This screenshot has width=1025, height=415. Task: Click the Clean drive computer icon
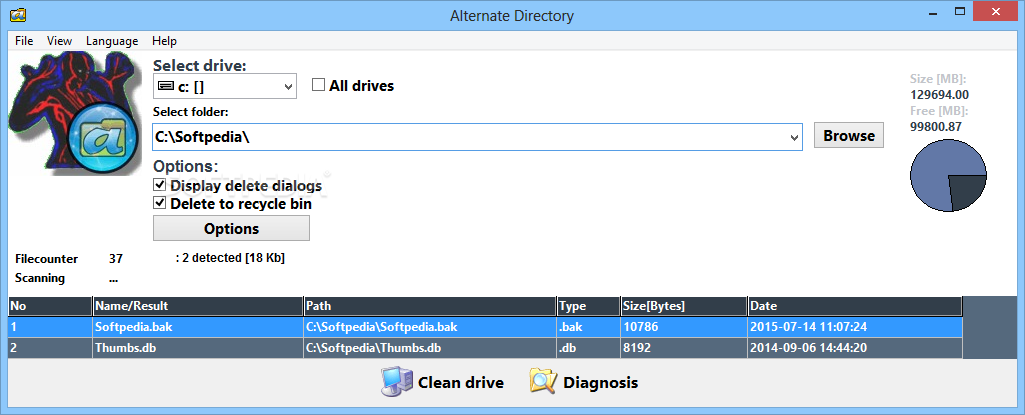click(397, 382)
